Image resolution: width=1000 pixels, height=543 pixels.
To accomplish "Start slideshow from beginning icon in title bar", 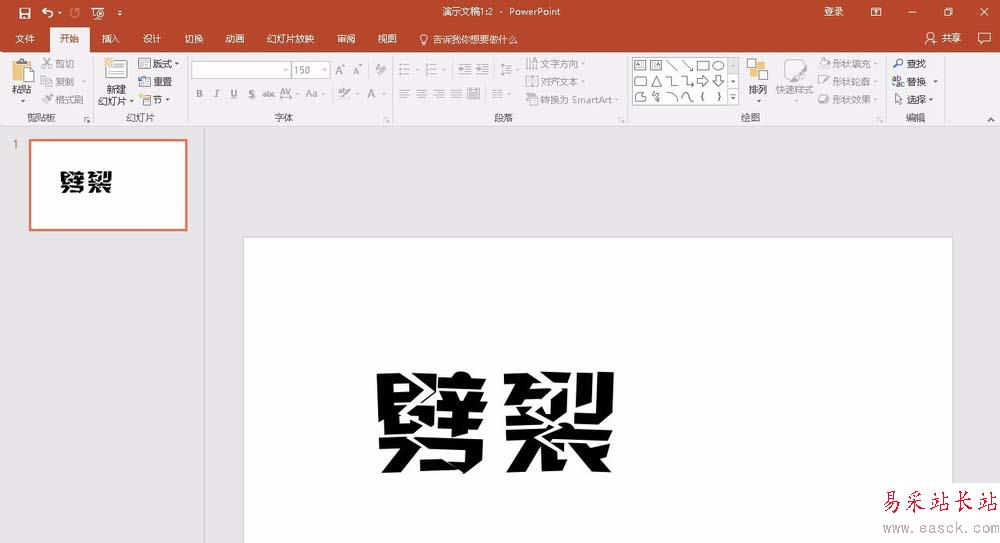I will point(98,13).
